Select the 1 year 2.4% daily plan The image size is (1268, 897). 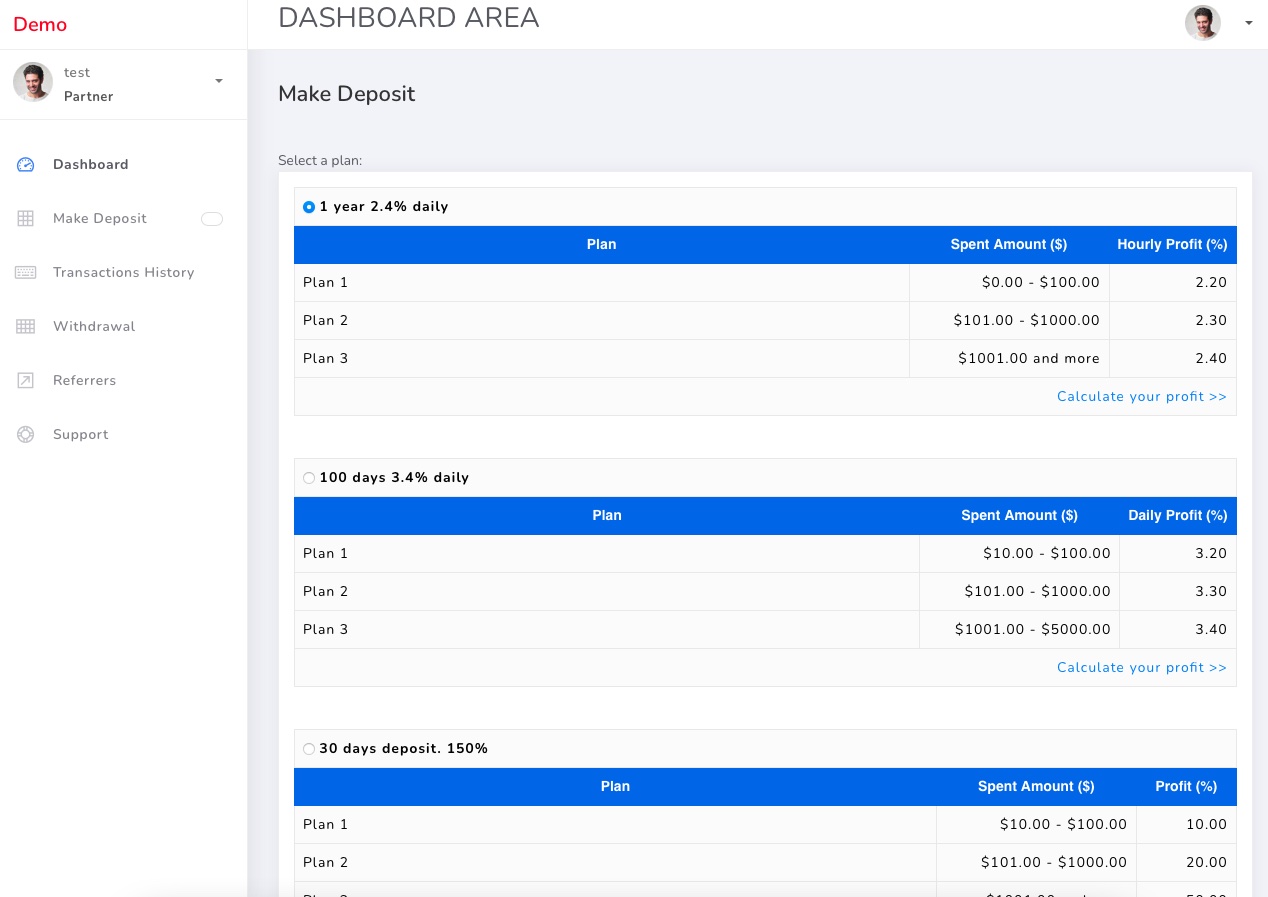[309, 207]
